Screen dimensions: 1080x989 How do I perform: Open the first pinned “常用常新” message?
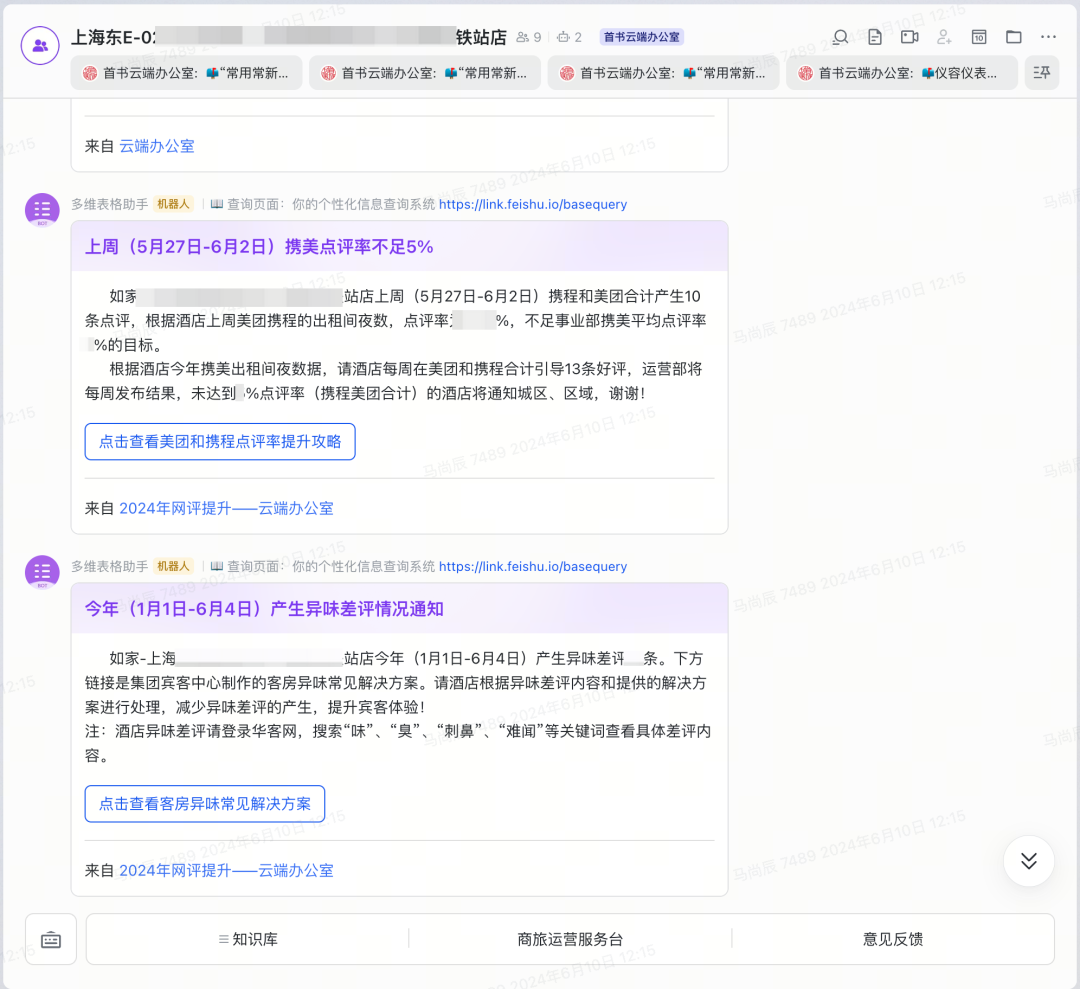point(187,73)
